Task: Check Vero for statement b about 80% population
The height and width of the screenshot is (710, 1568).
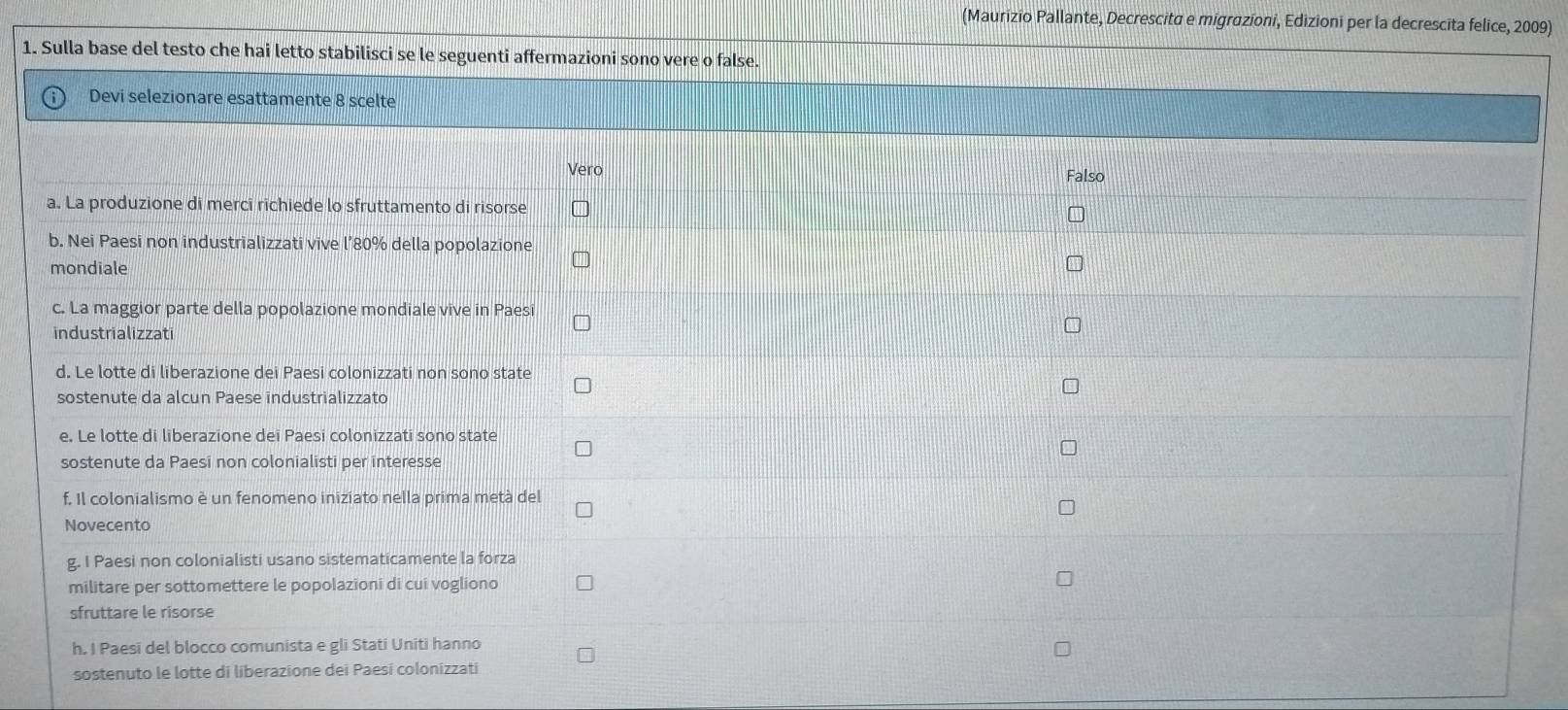Action: tap(580, 258)
